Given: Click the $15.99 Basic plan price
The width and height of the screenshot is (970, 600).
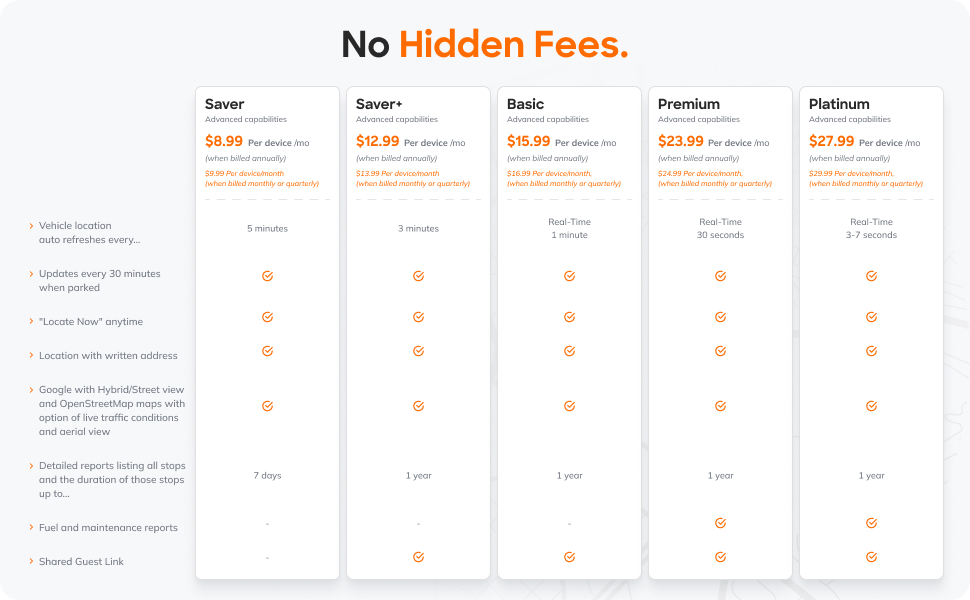Looking at the screenshot, I should (x=529, y=142).
